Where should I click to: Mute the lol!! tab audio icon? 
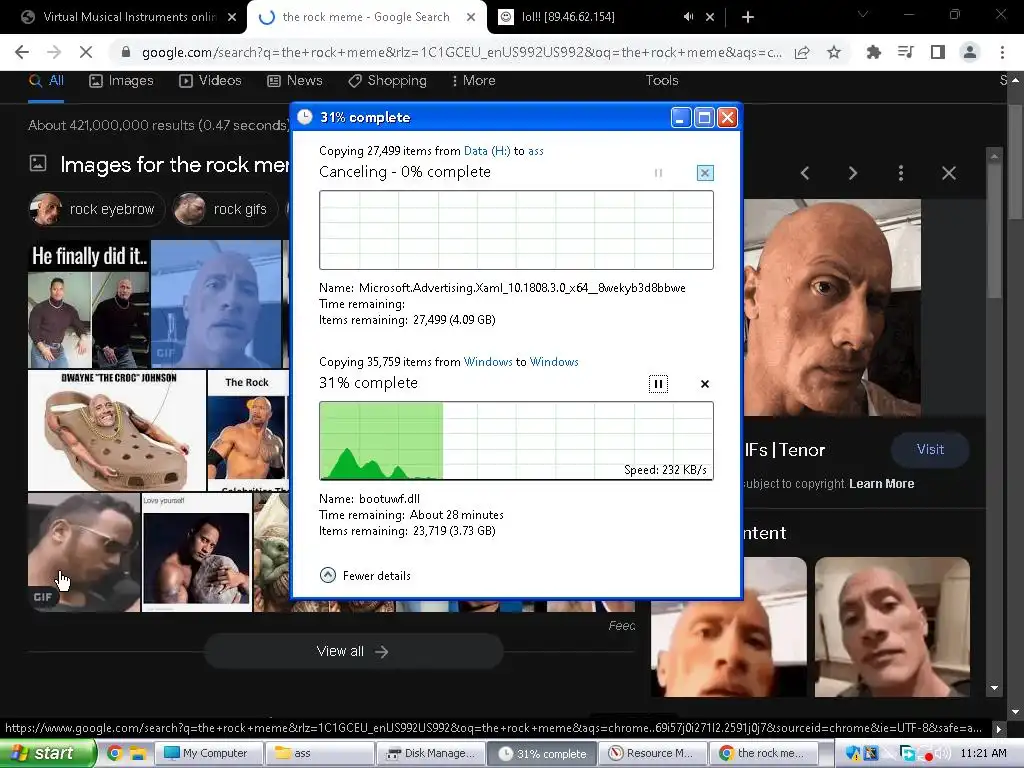tap(688, 17)
